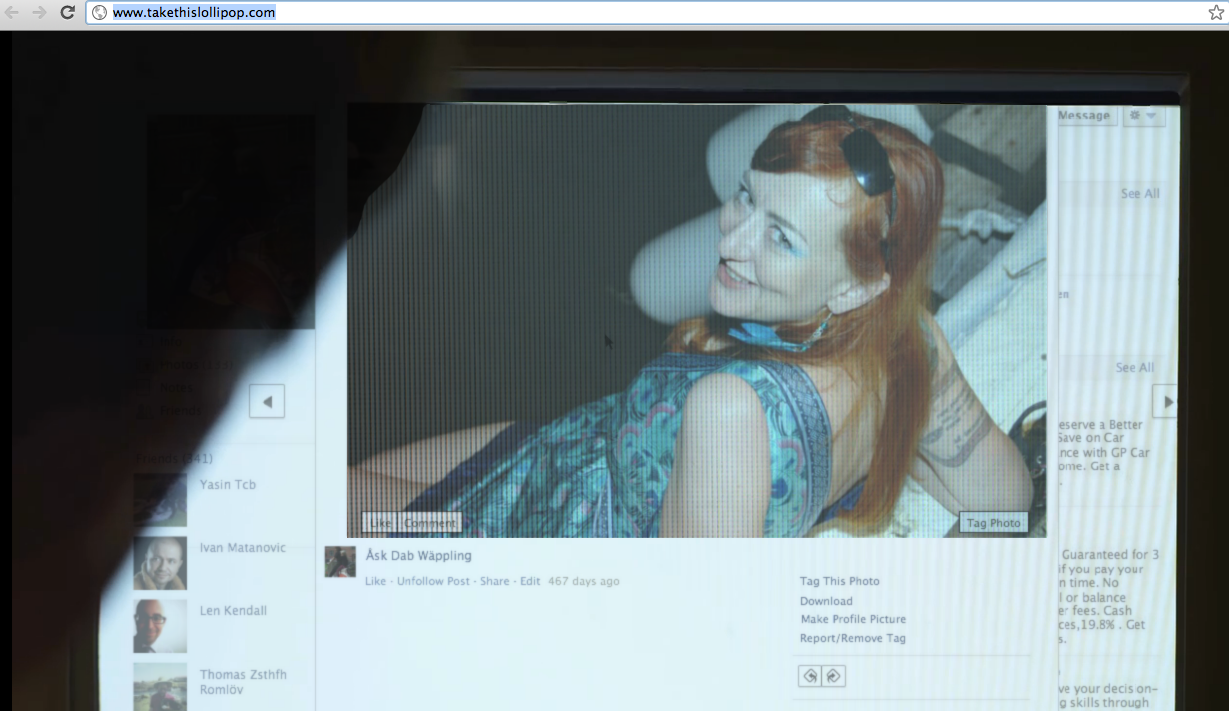Click the name Yasin Tcb

(x=228, y=485)
